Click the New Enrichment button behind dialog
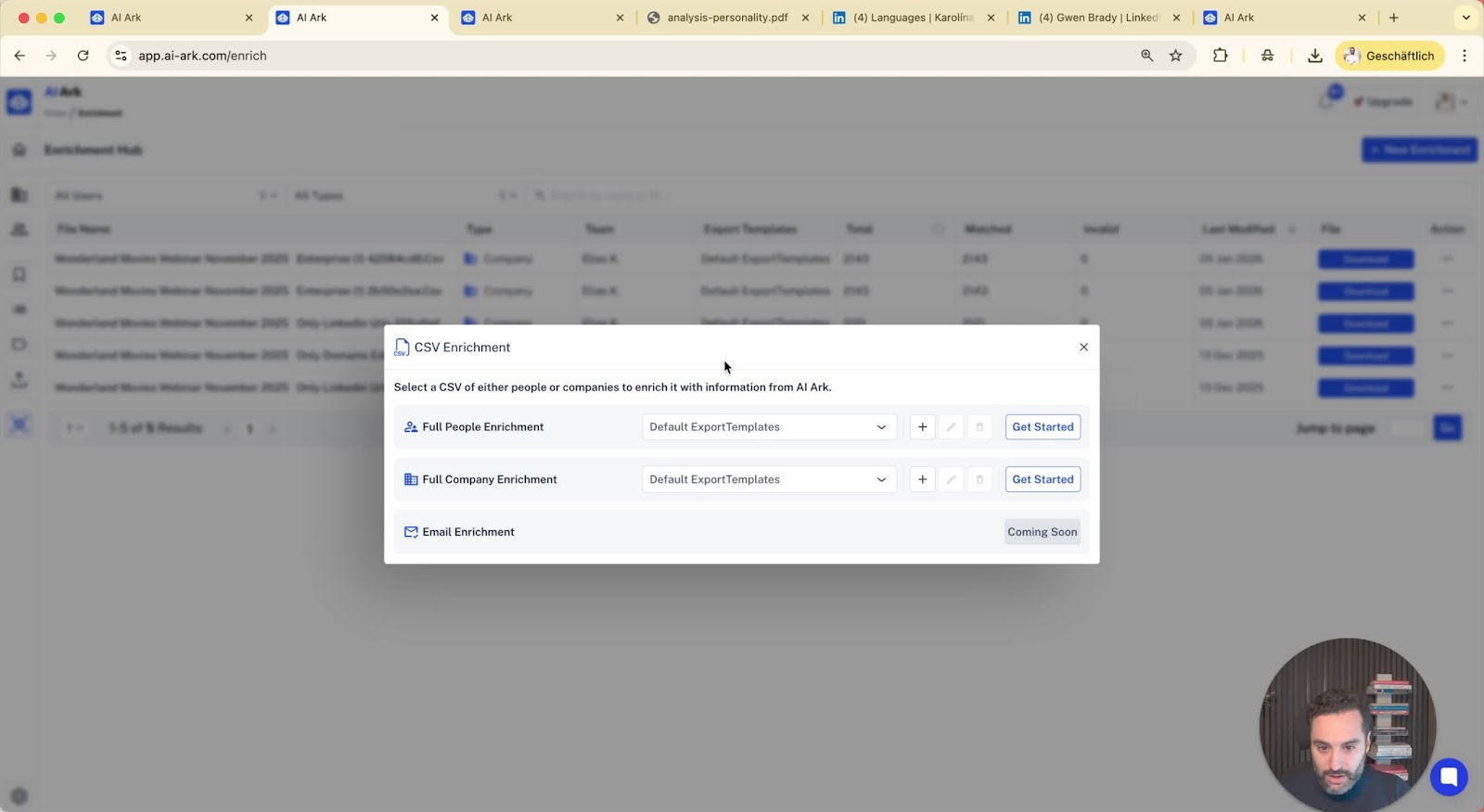This screenshot has width=1484, height=812. (1419, 149)
